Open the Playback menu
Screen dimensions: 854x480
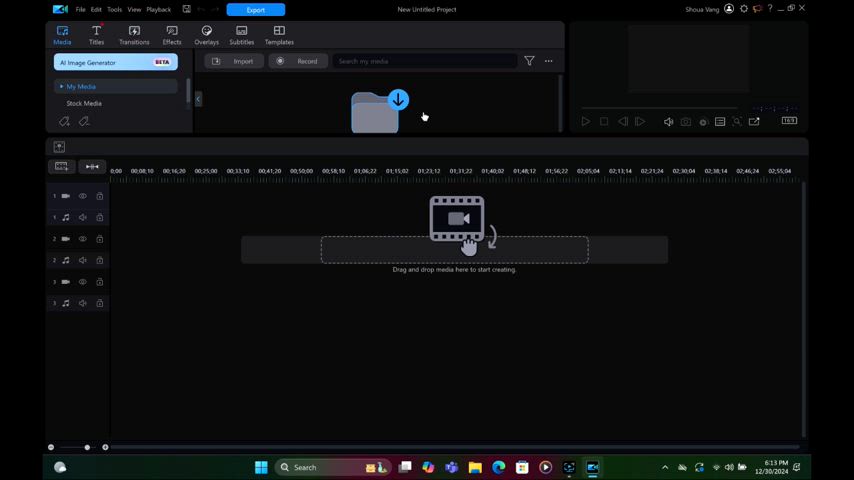158,9
